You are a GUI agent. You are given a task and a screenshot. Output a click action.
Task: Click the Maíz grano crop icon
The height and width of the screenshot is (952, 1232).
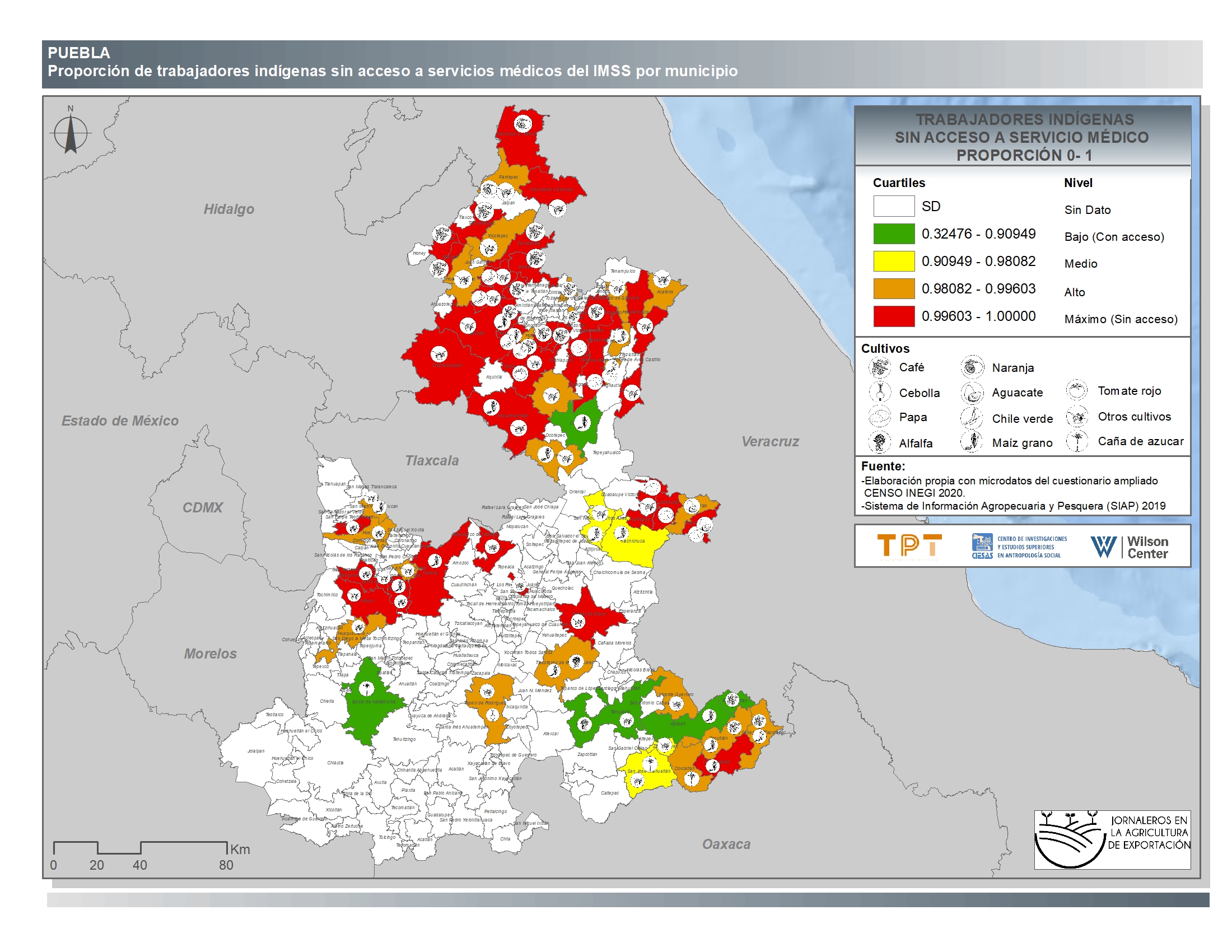pos(972,443)
